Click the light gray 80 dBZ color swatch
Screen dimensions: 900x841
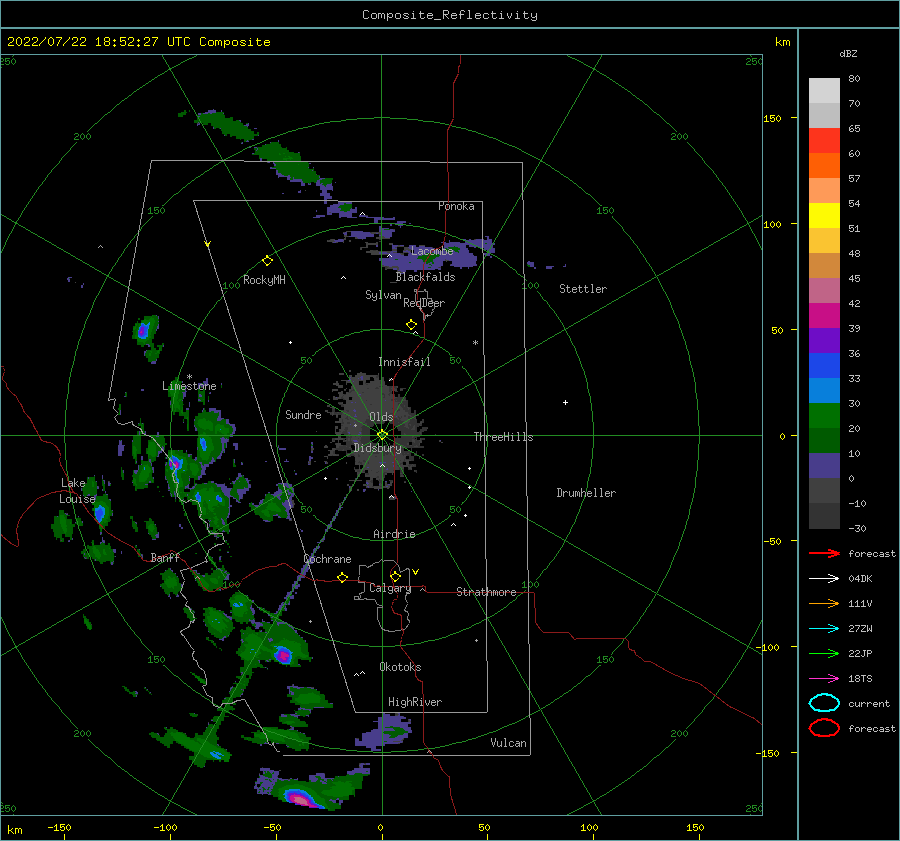(824, 90)
